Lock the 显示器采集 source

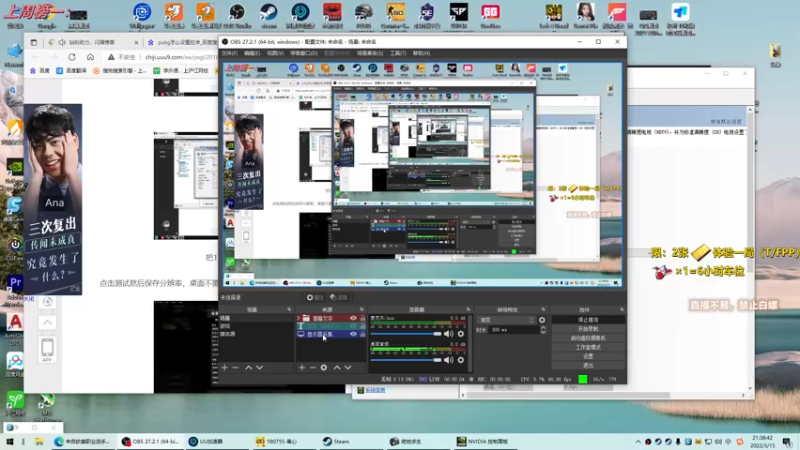point(363,334)
